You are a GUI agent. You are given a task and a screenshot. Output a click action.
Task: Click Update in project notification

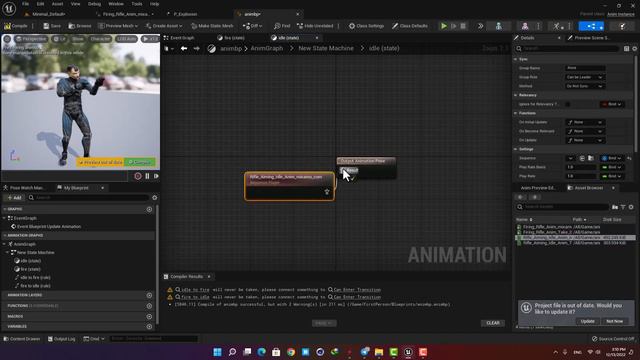[587, 321]
